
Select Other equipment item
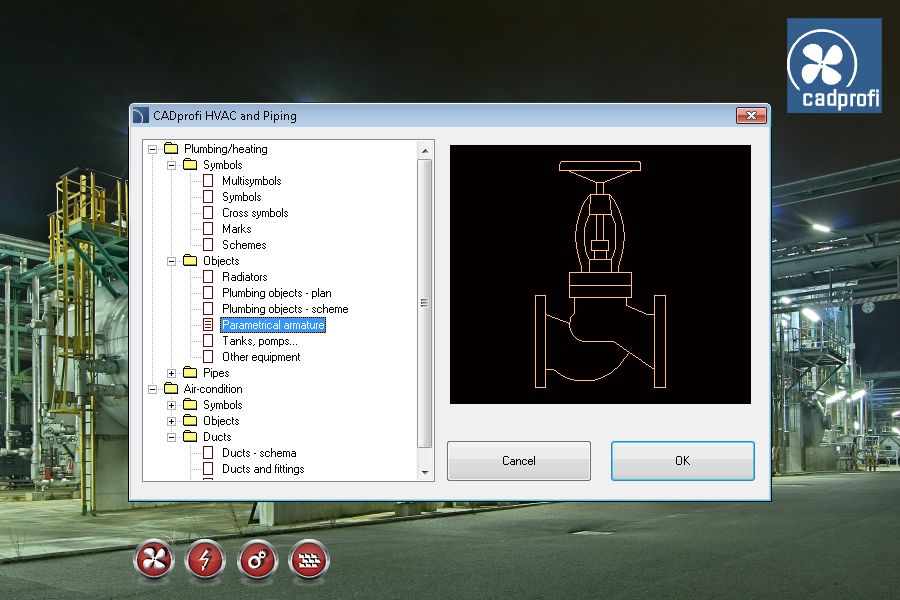(x=261, y=357)
